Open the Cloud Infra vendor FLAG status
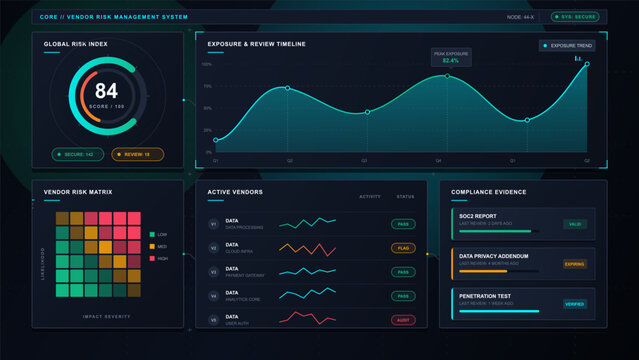The width and height of the screenshot is (639, 360). (x=403, y=248)
